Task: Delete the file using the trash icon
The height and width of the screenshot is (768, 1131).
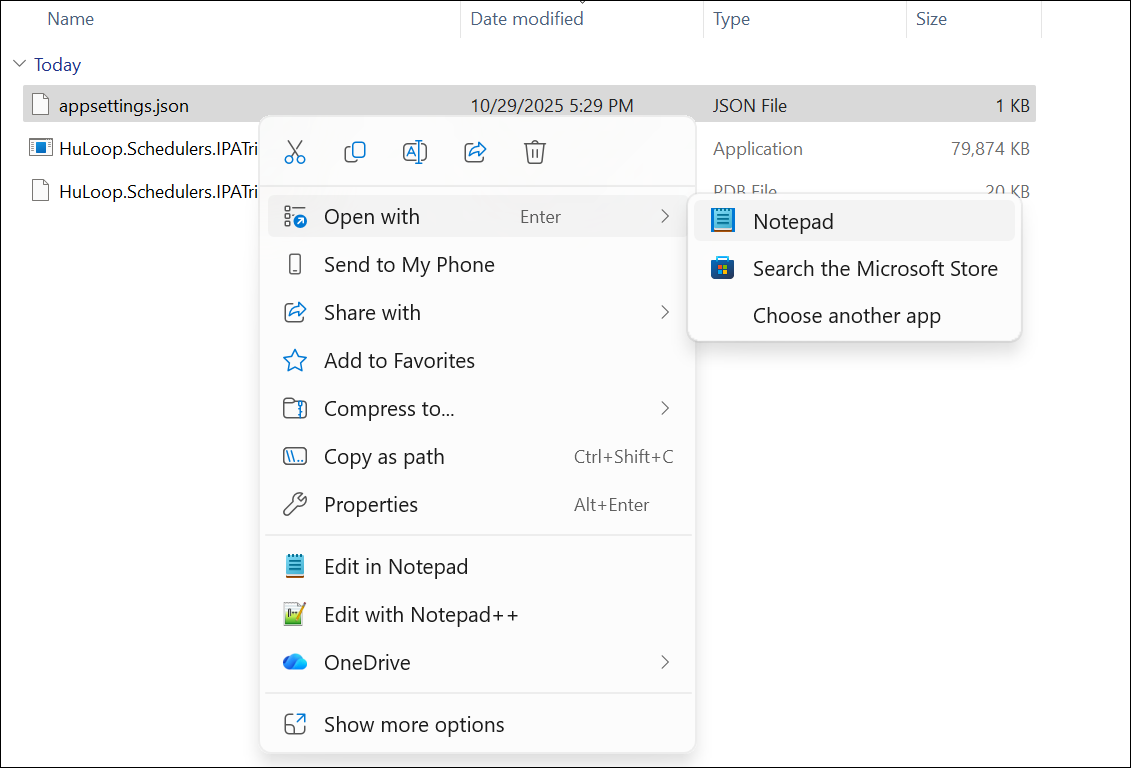Action: (x=534, y=152)
